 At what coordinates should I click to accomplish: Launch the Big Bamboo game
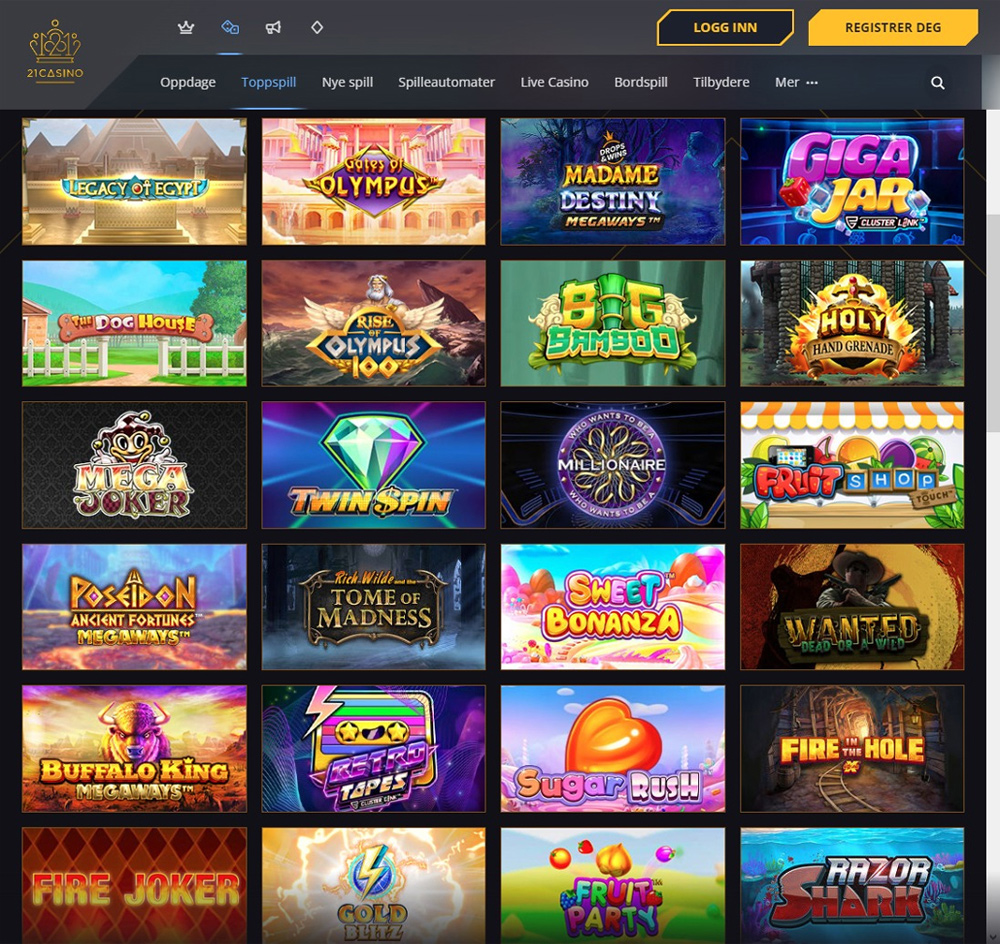coord(612,323)
